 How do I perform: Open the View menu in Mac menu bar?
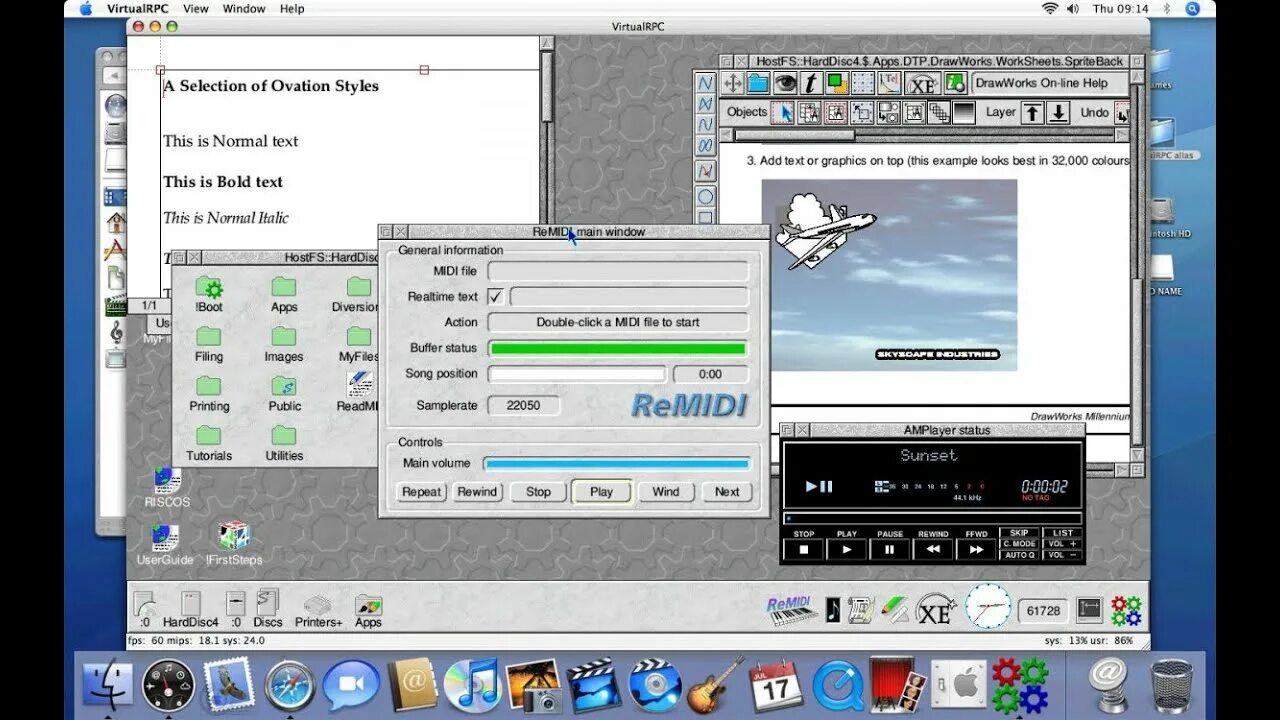196,8
